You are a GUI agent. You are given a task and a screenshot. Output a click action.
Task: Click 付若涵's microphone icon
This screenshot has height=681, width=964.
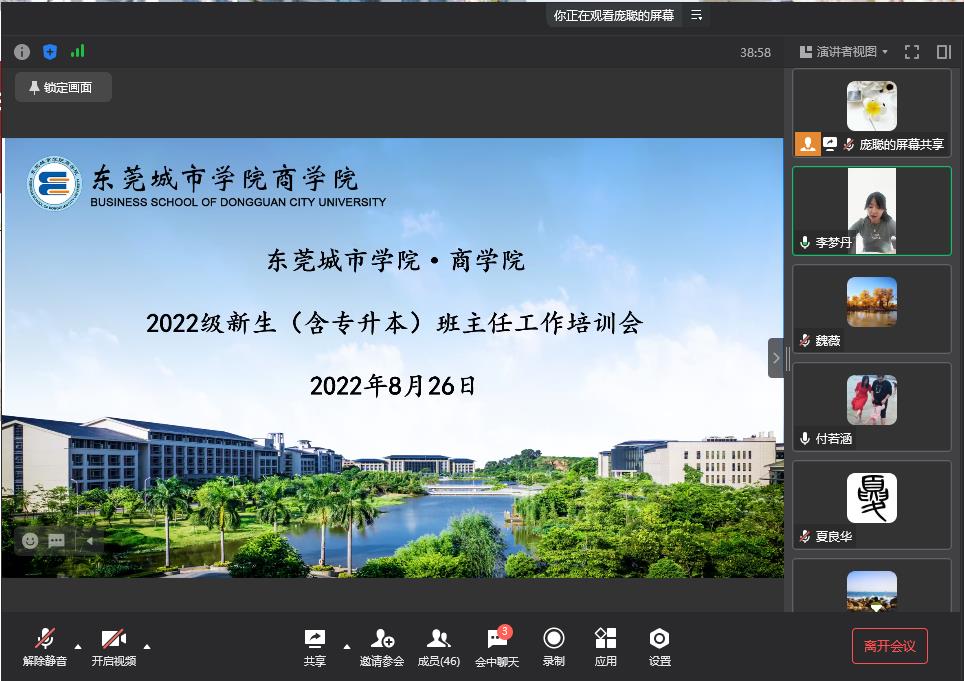click(x=805, y=438)
